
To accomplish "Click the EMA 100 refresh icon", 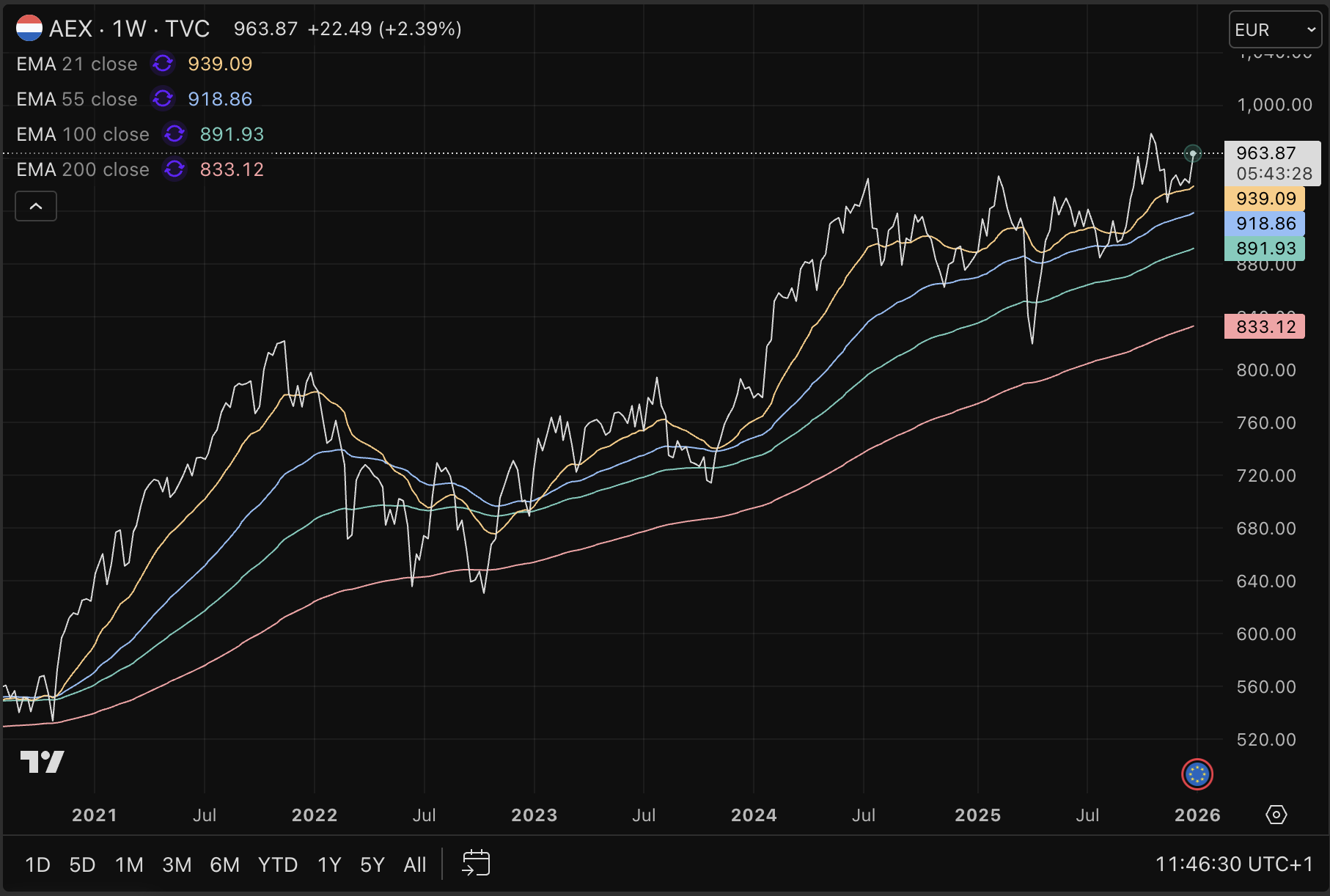I will pyautogui.click(x=174, y=134).
